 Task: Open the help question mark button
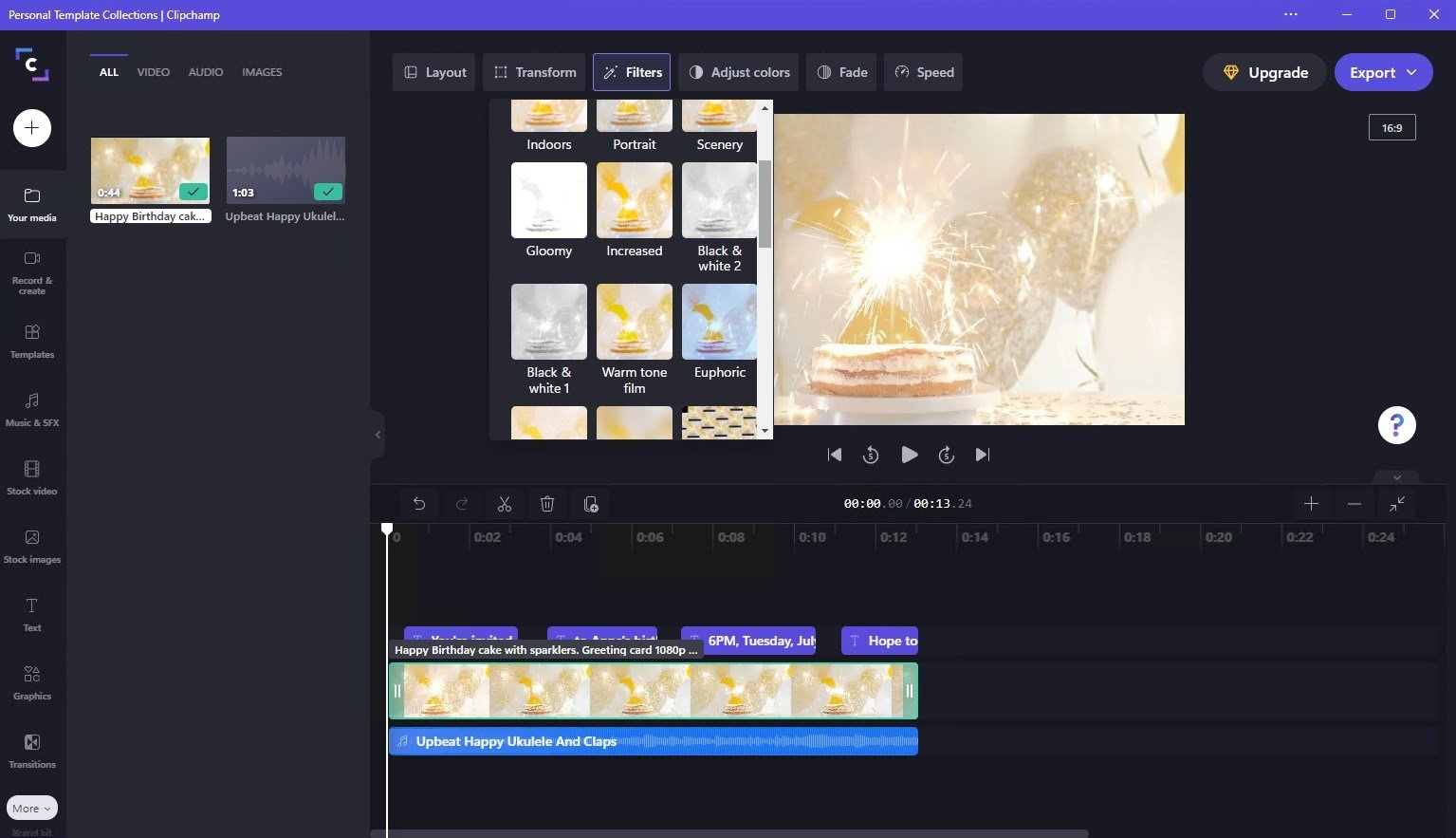1396,425
